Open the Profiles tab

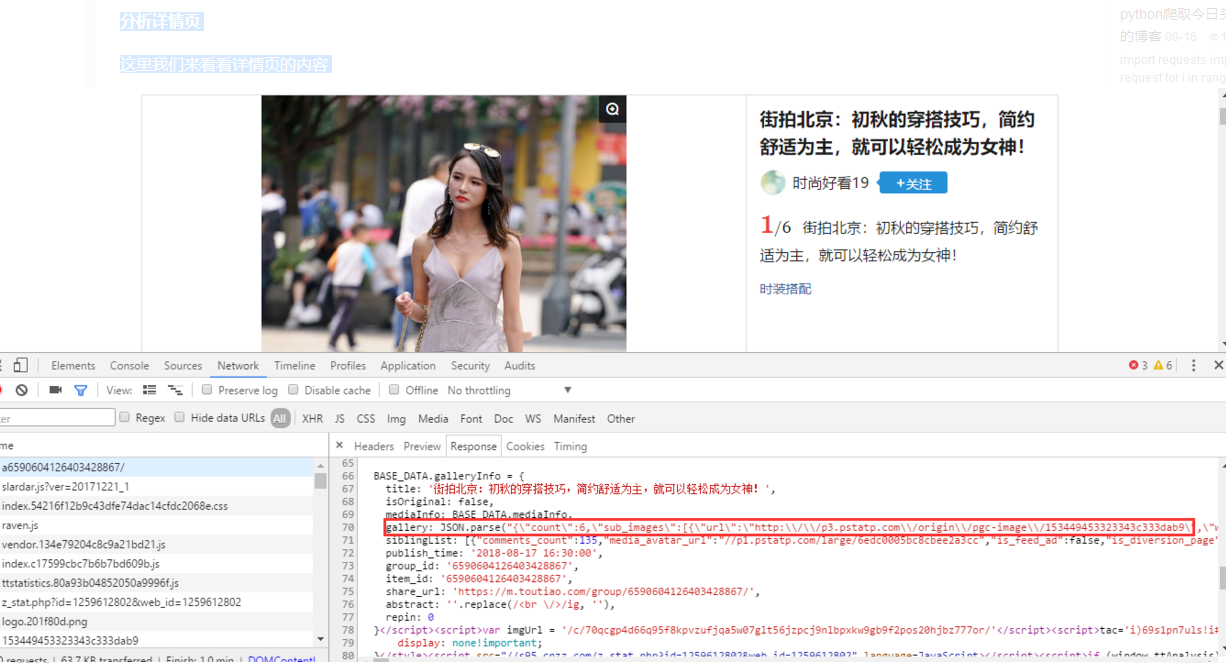(x=348, y=366)
